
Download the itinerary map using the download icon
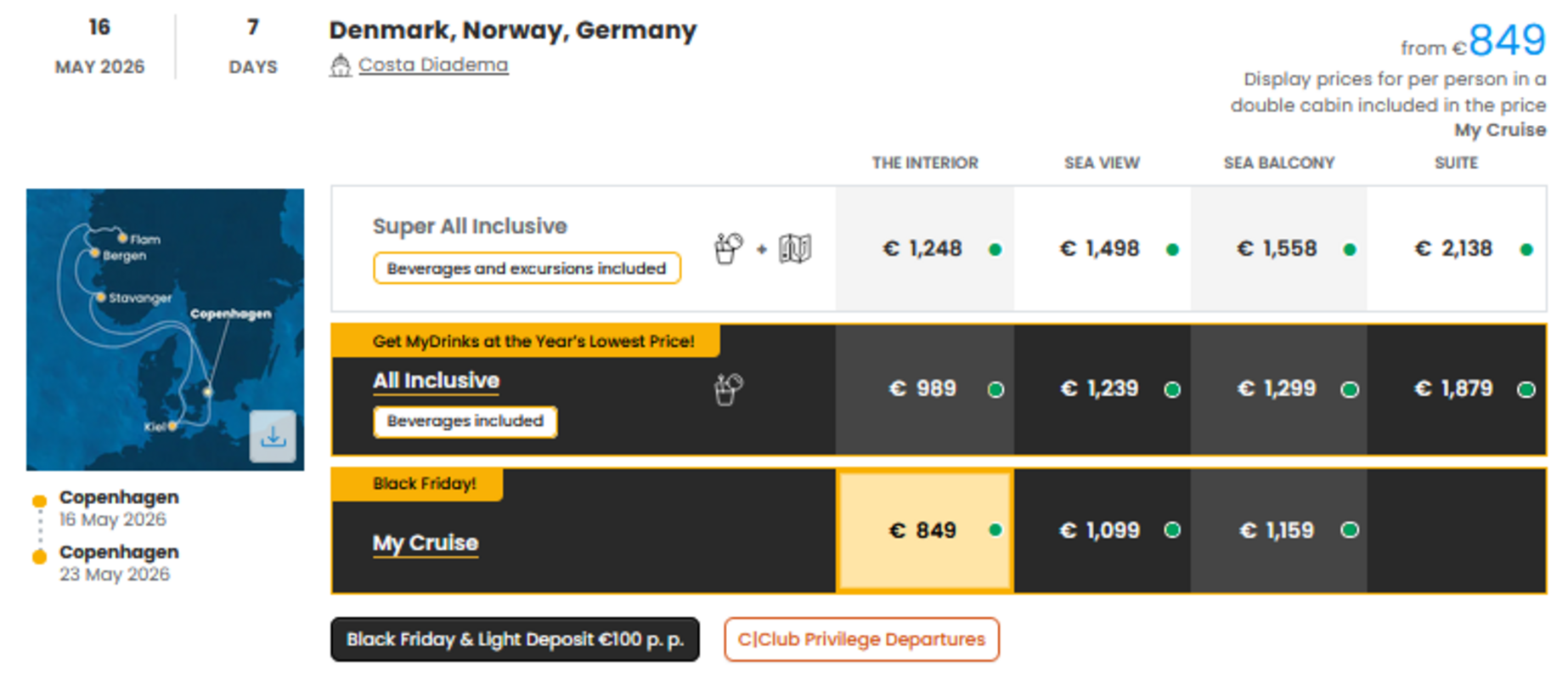click(274, 437)
